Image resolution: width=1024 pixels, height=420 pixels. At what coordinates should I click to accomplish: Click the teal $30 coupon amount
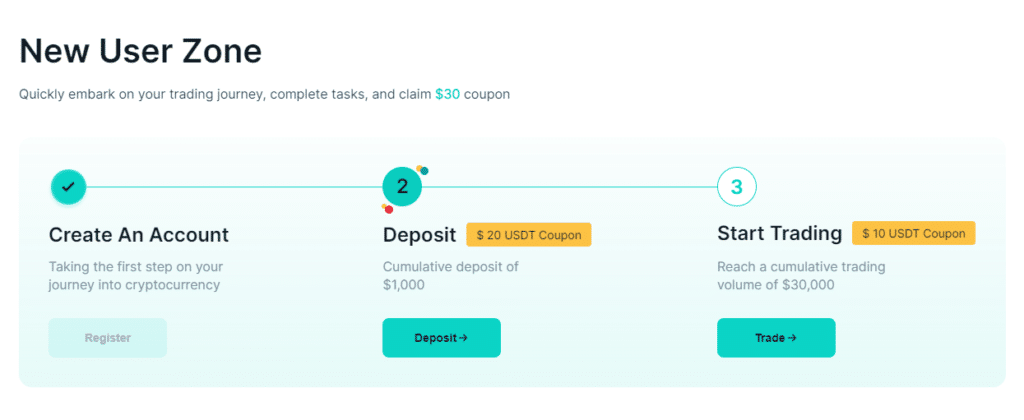click(446, 94)
